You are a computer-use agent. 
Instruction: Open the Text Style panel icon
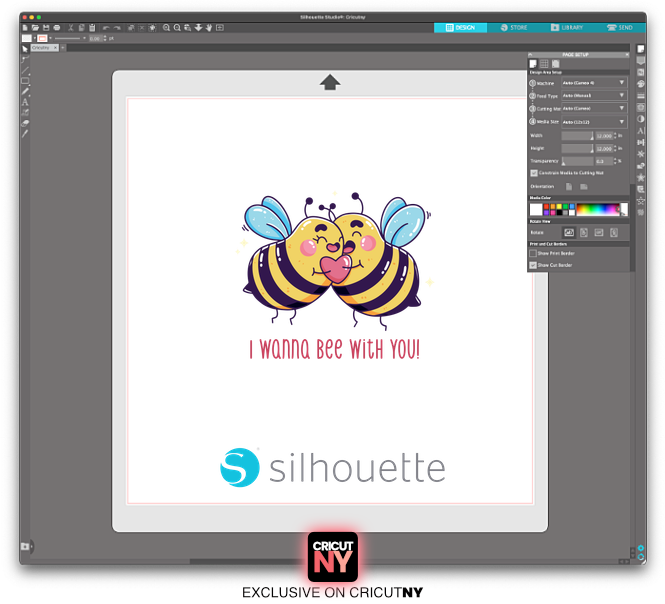click(x=641, y=131)
